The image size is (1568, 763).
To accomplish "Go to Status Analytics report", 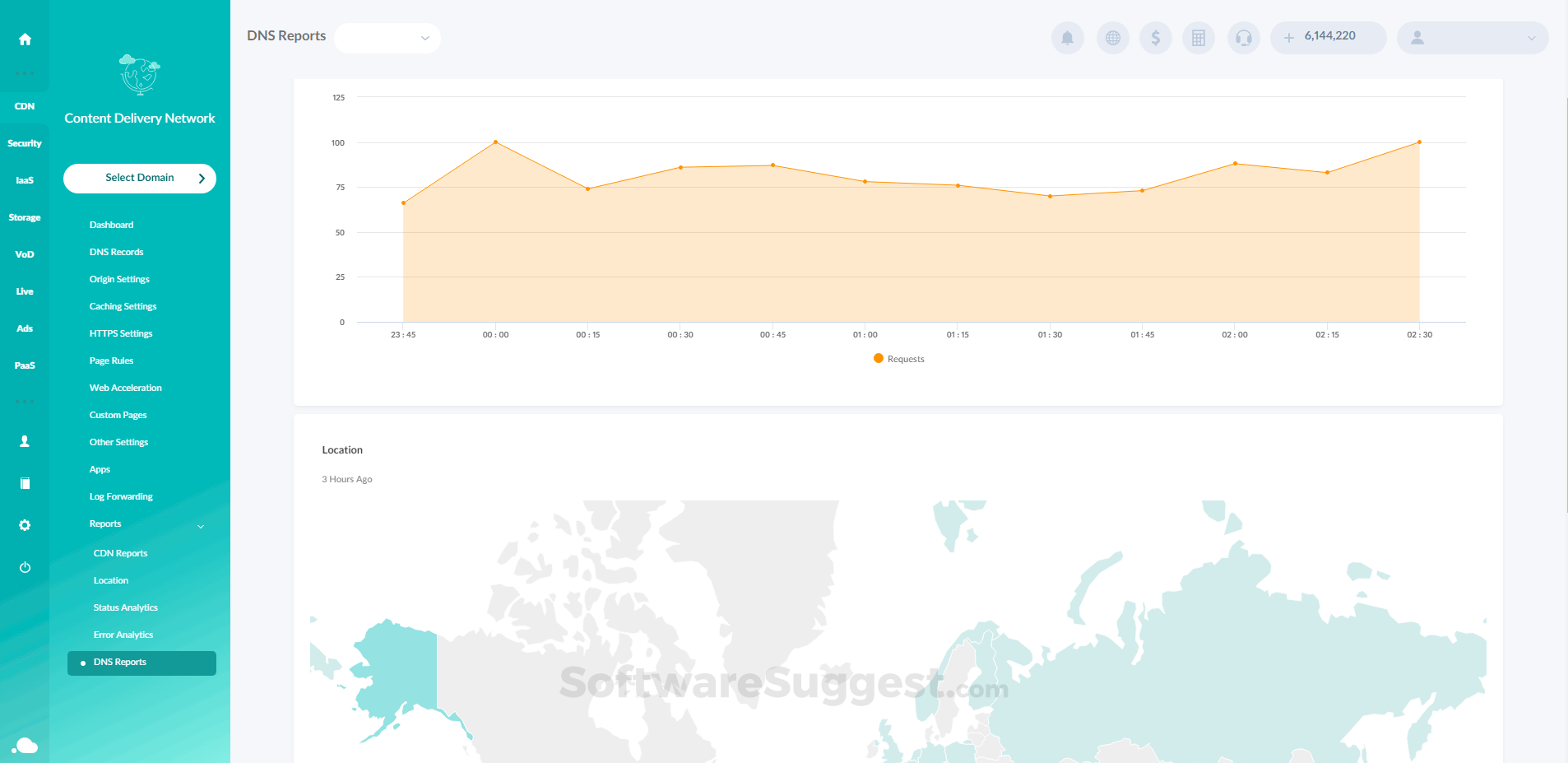I will [x=125, y=607].
